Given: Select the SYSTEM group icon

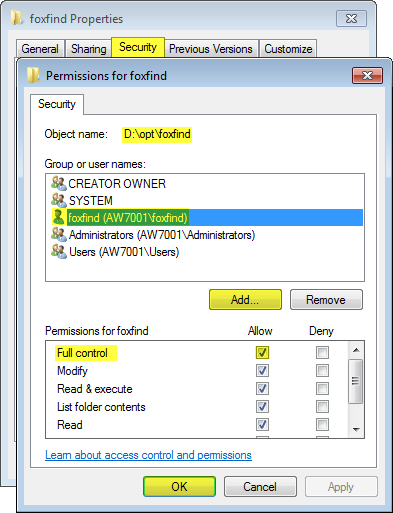Looking at the screenshot, I should [x=59, y=200].
